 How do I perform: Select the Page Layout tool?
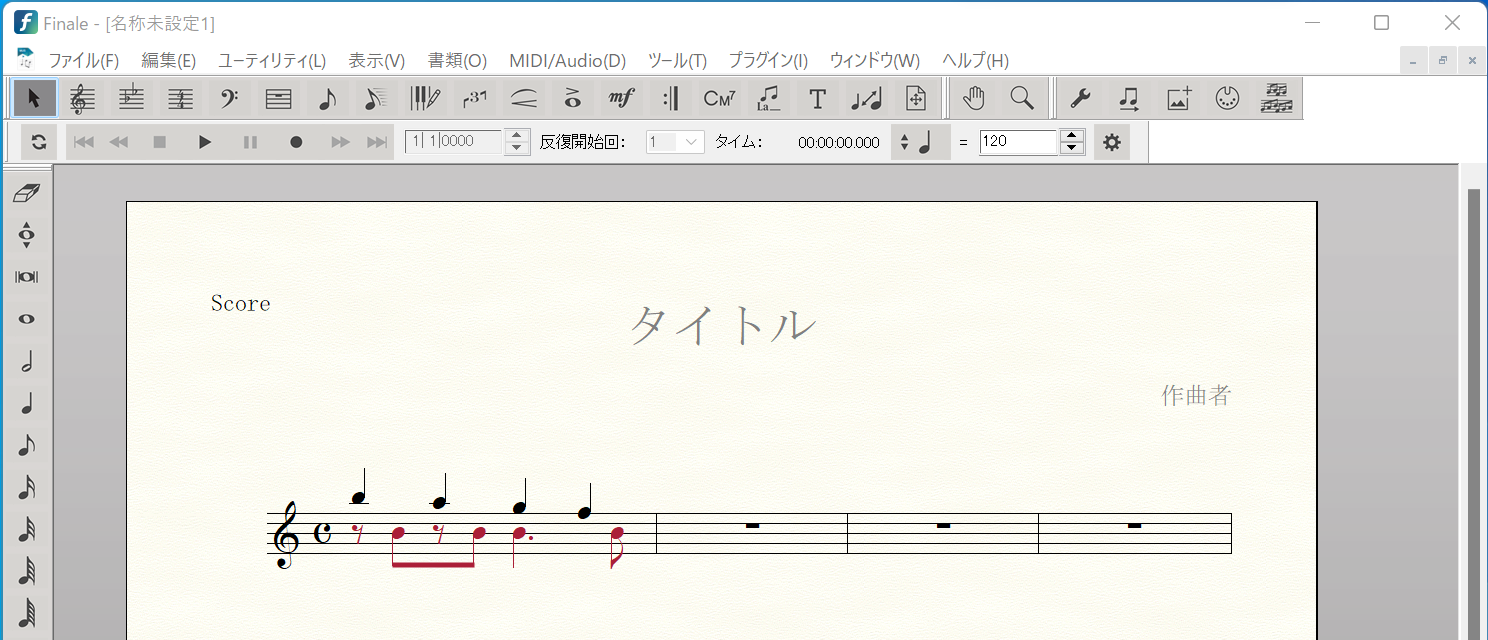tap(915, 98)
